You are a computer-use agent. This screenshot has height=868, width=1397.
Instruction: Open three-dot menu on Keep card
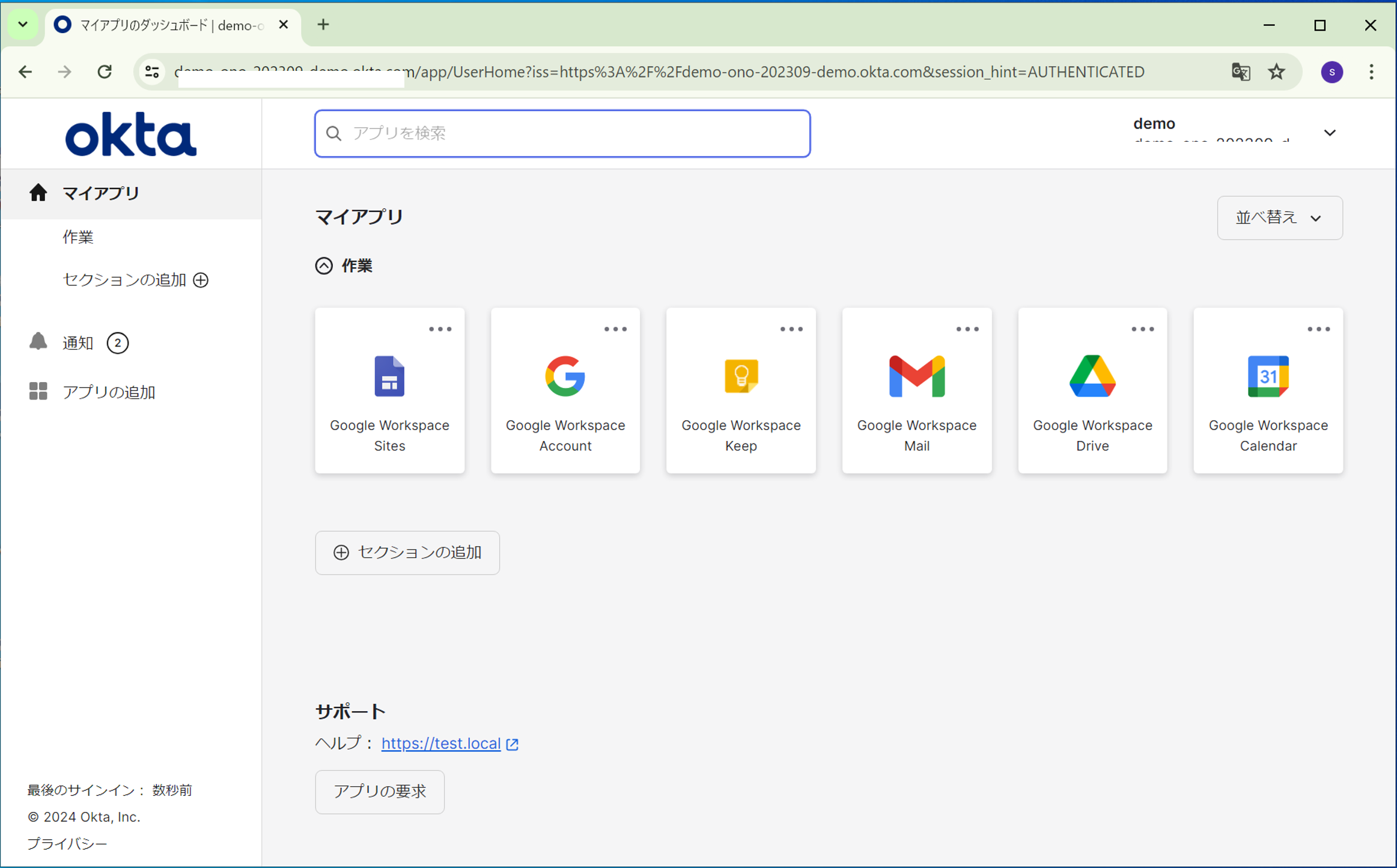click(x=791, y=329)
